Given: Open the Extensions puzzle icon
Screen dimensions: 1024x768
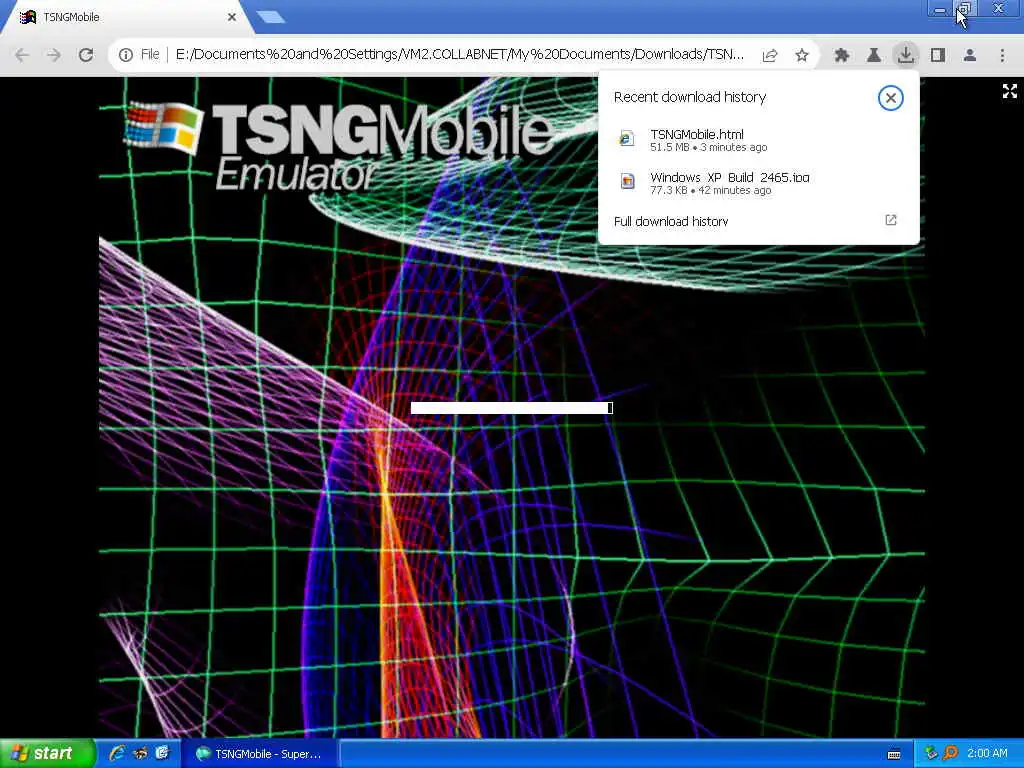Looking at the screenshot, I should tap(842, 56).
